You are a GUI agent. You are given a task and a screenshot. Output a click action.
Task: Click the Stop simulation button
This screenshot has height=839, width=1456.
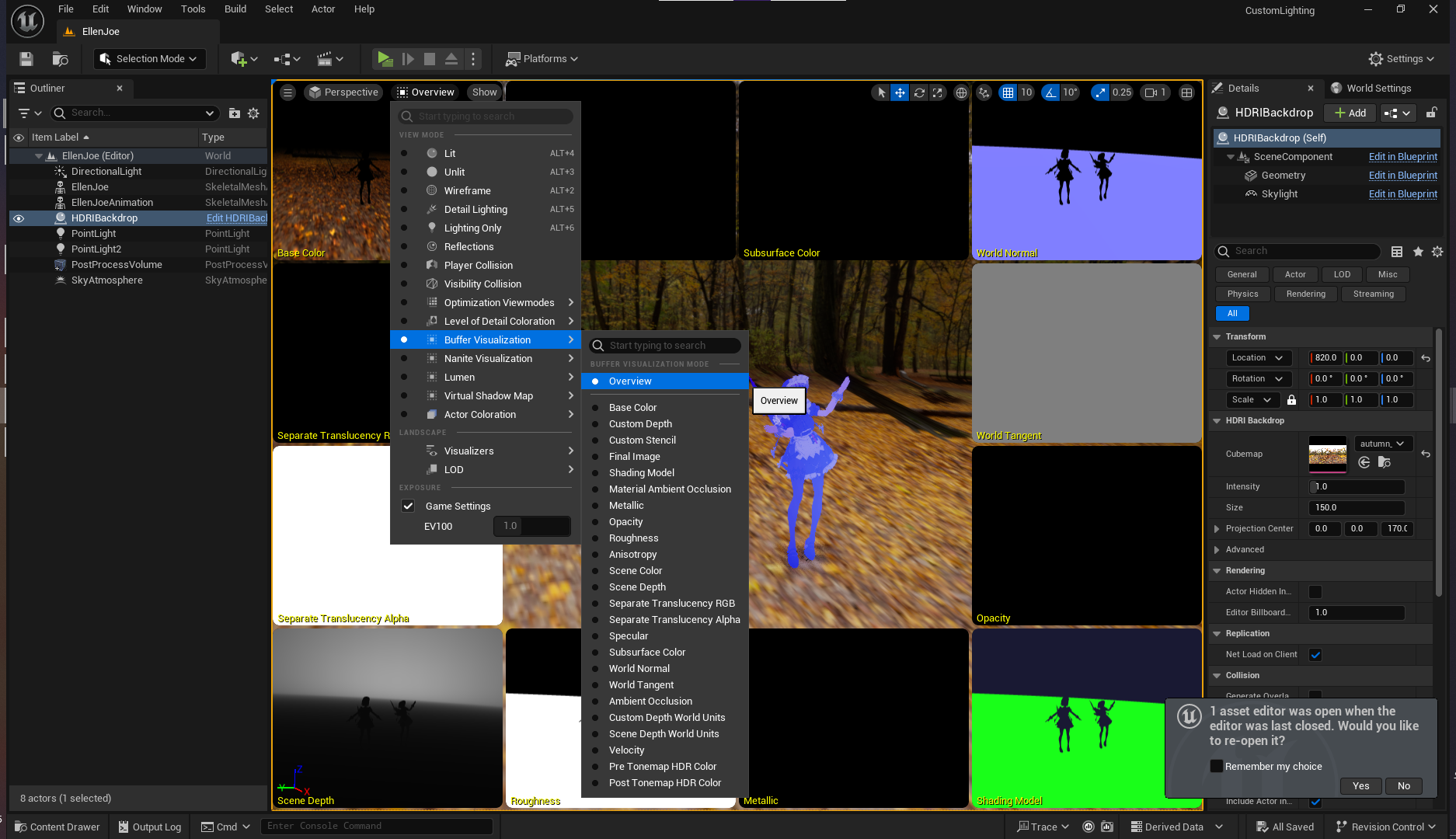[x=430, y=59]
